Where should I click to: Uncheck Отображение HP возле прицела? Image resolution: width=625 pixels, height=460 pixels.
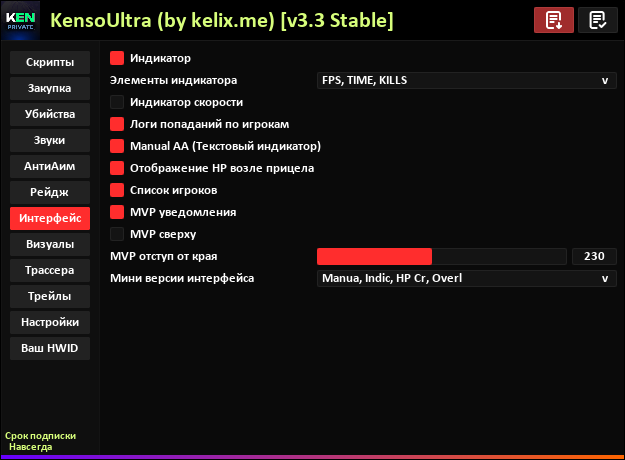tap(117, 168)
